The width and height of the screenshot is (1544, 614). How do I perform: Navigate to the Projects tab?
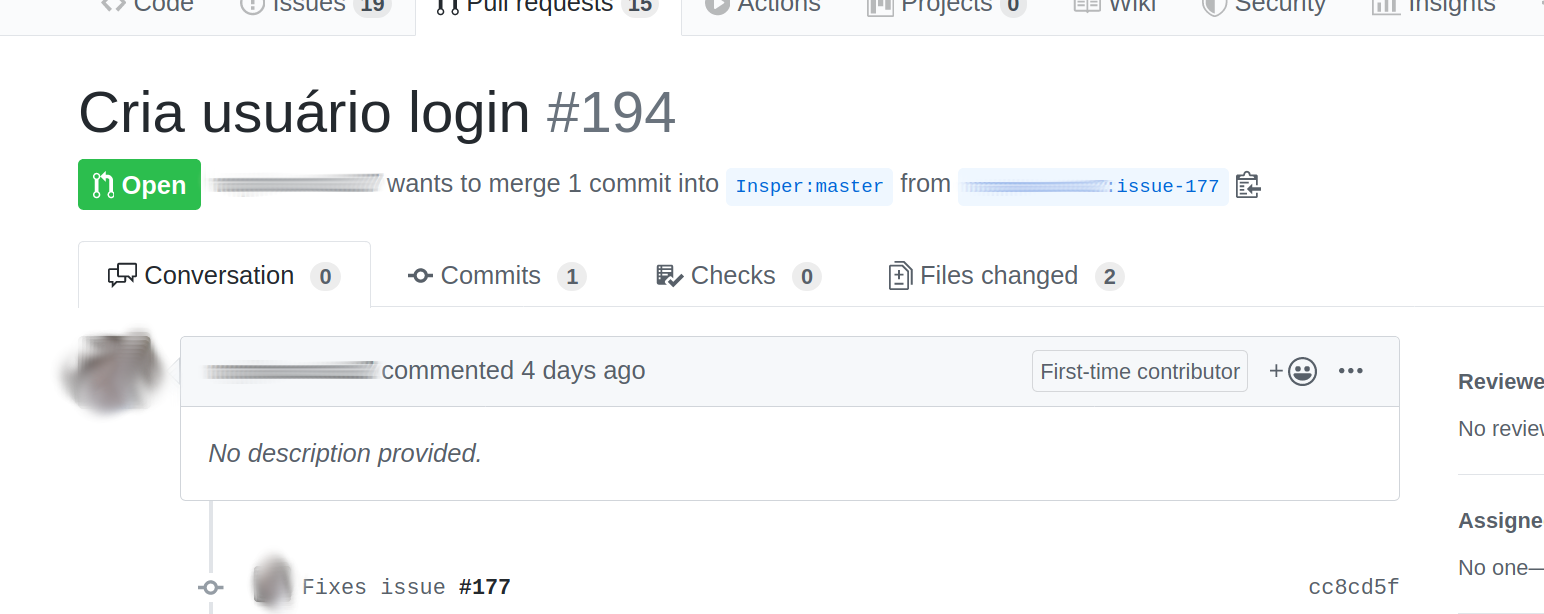[x=945, y=8]
